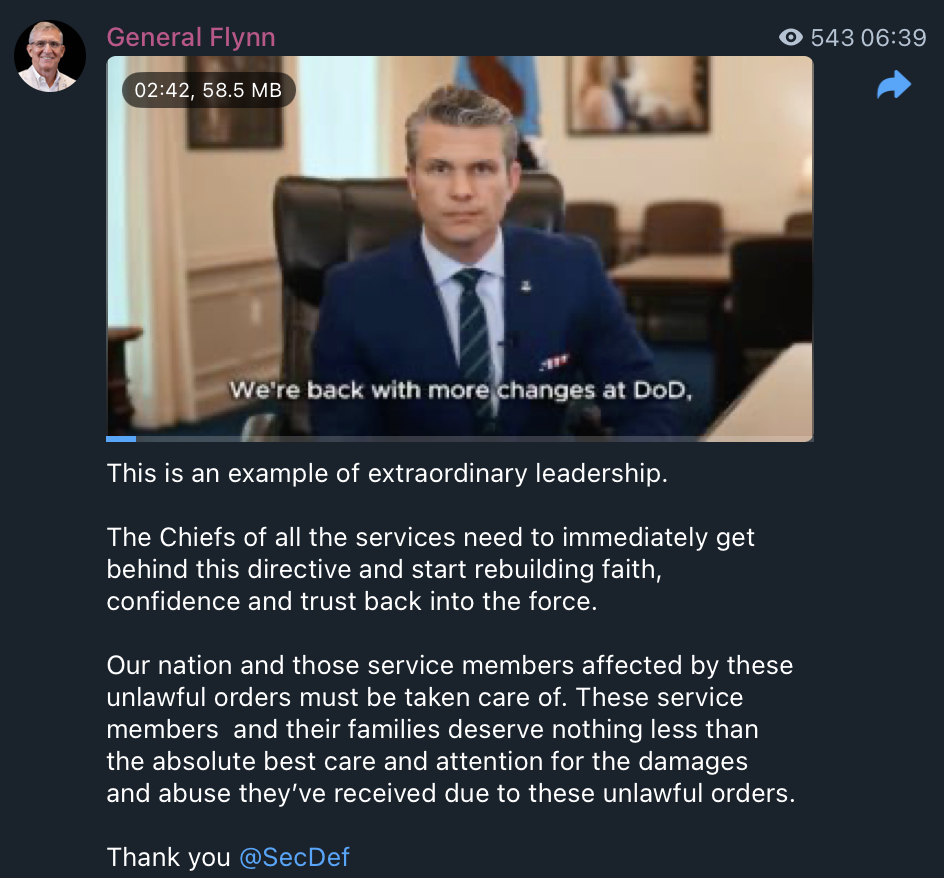Click the line starting 'the absolute best care'
The image size is (944, 878).
coord(427,761)
